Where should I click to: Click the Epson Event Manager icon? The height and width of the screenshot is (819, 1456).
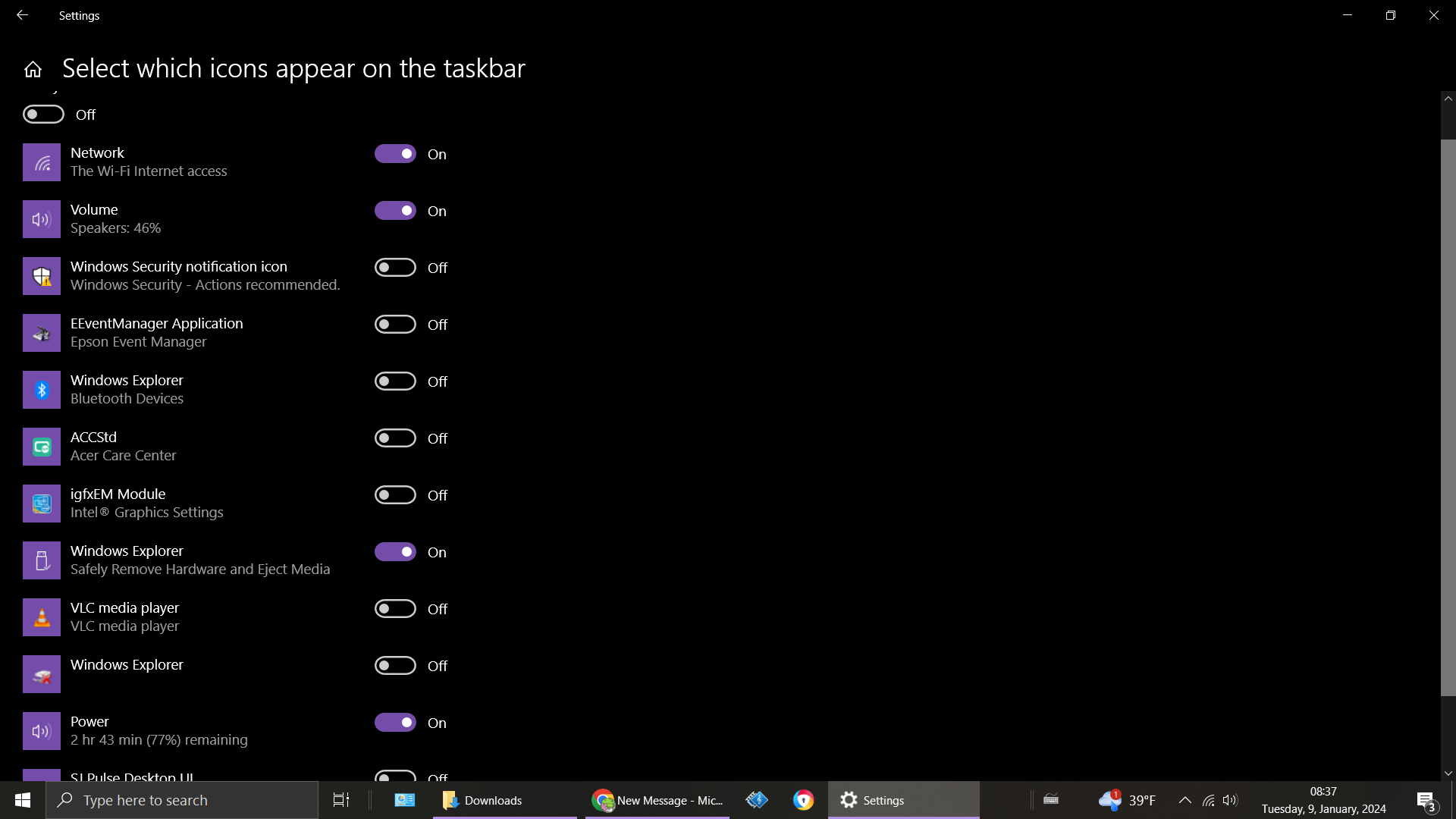41,332
